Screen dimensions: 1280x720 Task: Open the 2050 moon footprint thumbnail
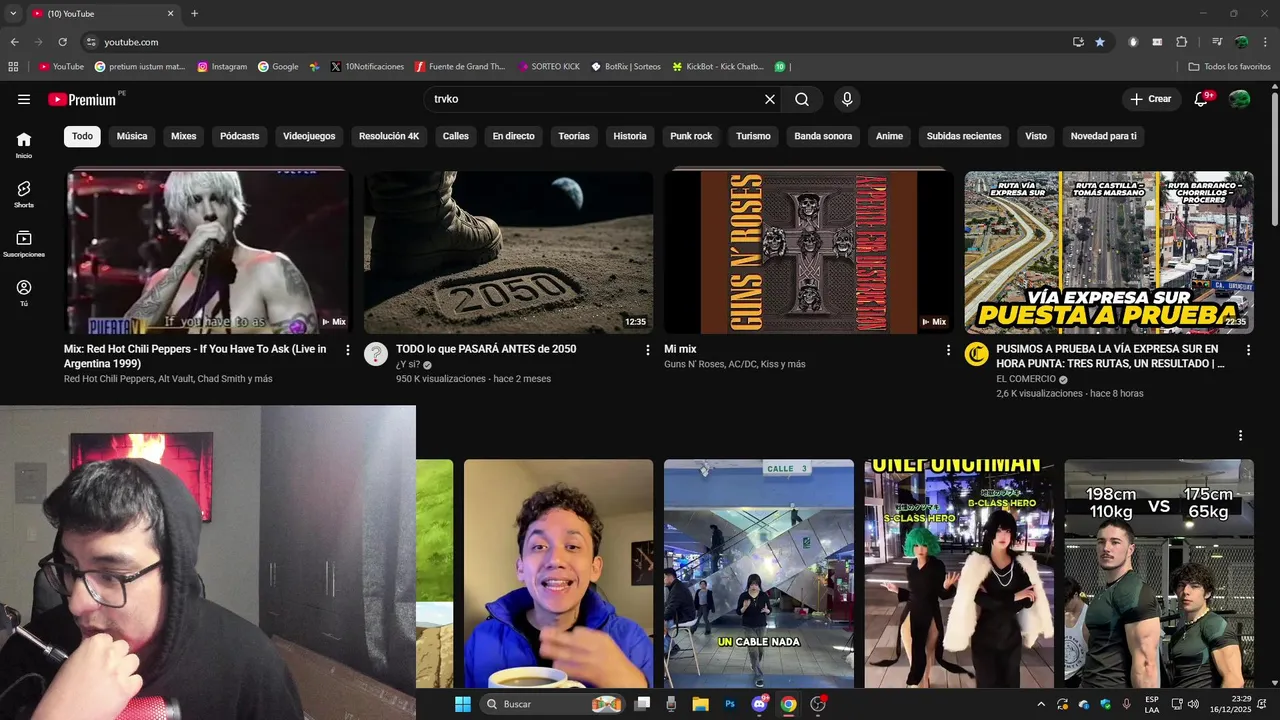[508, 252]
